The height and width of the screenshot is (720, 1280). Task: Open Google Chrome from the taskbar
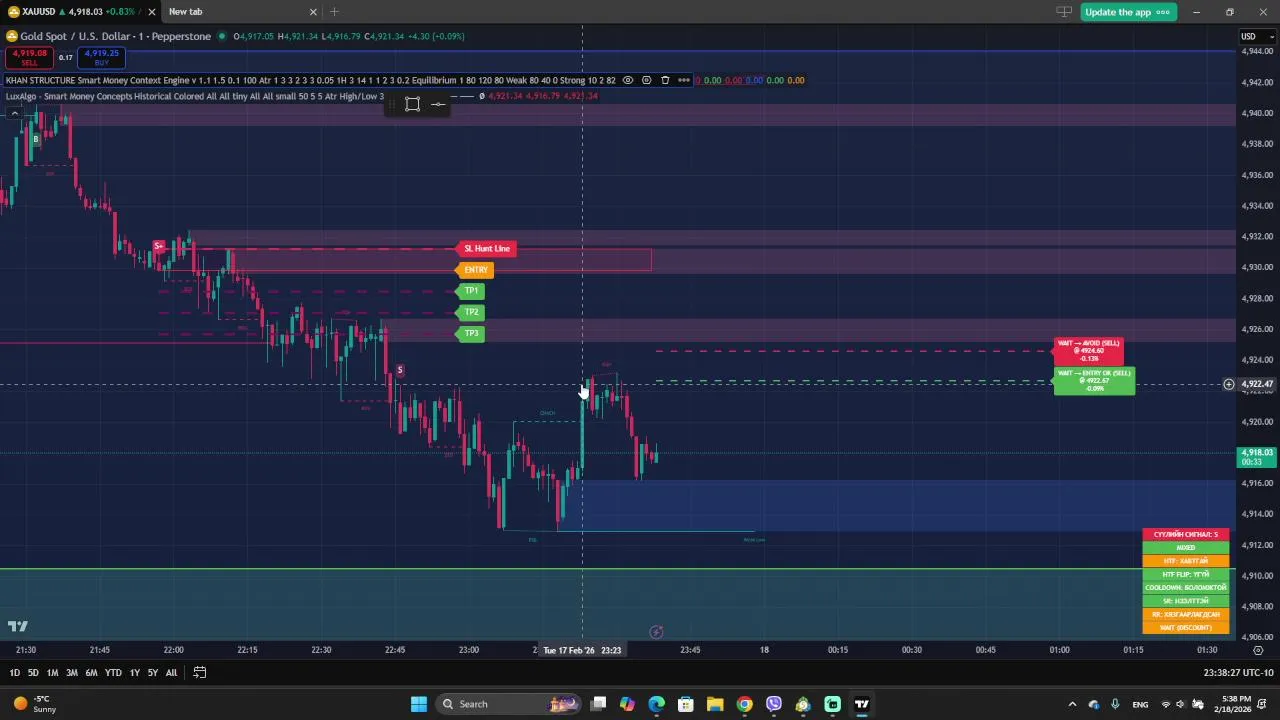pyautogui.click(x=744, y=704)
